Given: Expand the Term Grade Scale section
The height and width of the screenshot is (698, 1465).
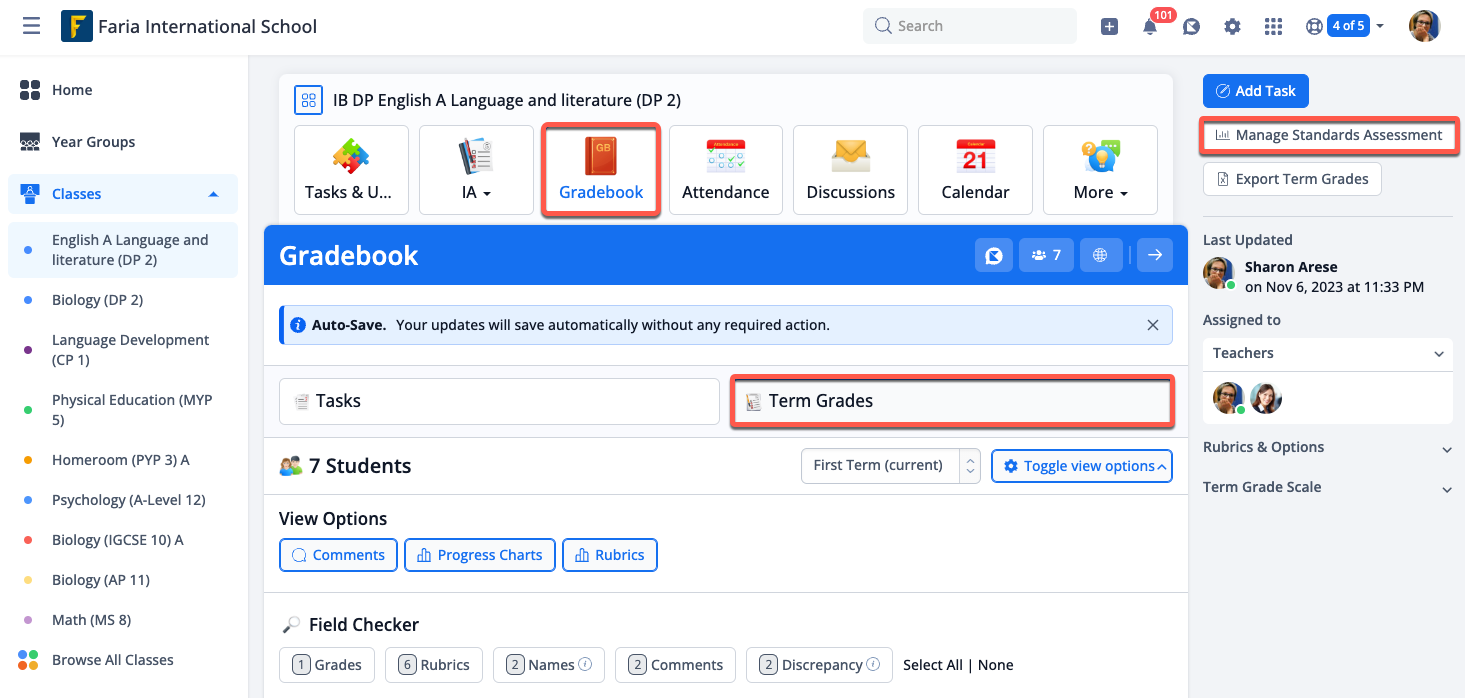Looking at the screenshot, I should (x=1327, y=488).
